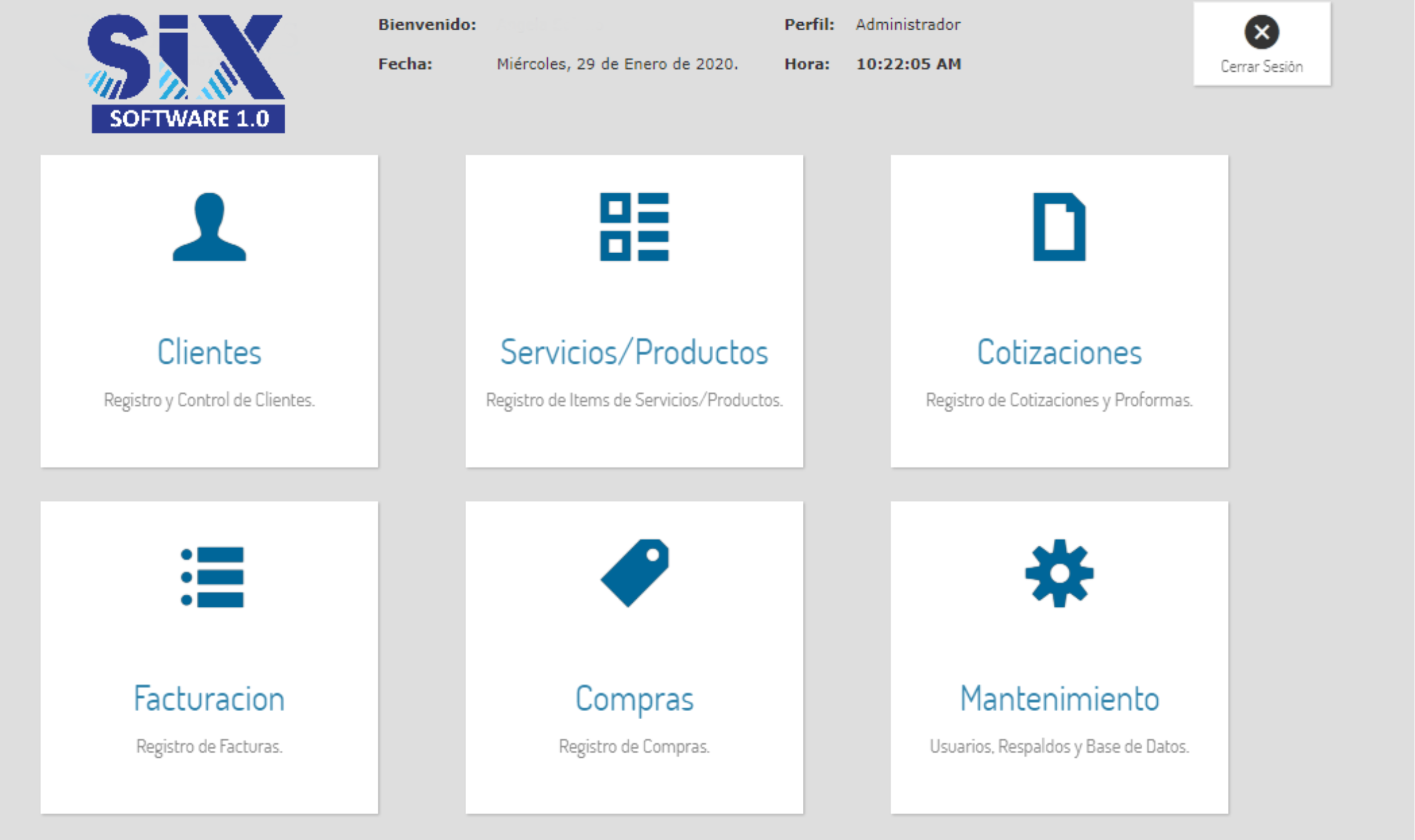The width and height of the screenshot is (1415, 840).
Task: Click the Administrador profile label
Action: coord(908,25)
